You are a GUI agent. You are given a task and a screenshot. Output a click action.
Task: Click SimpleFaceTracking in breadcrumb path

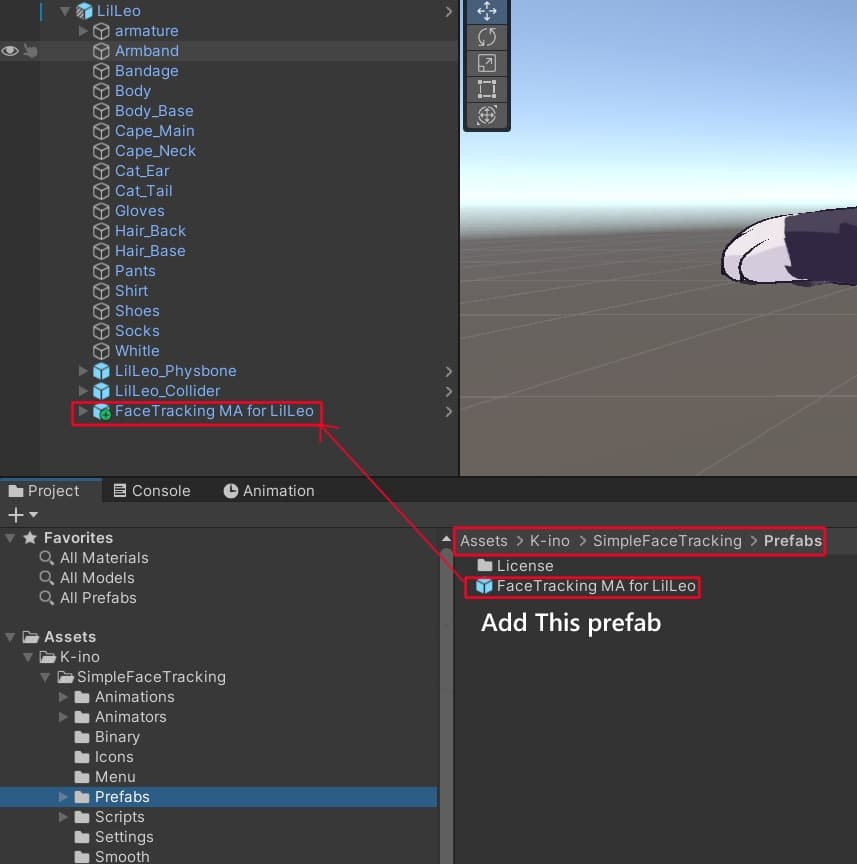667,541
